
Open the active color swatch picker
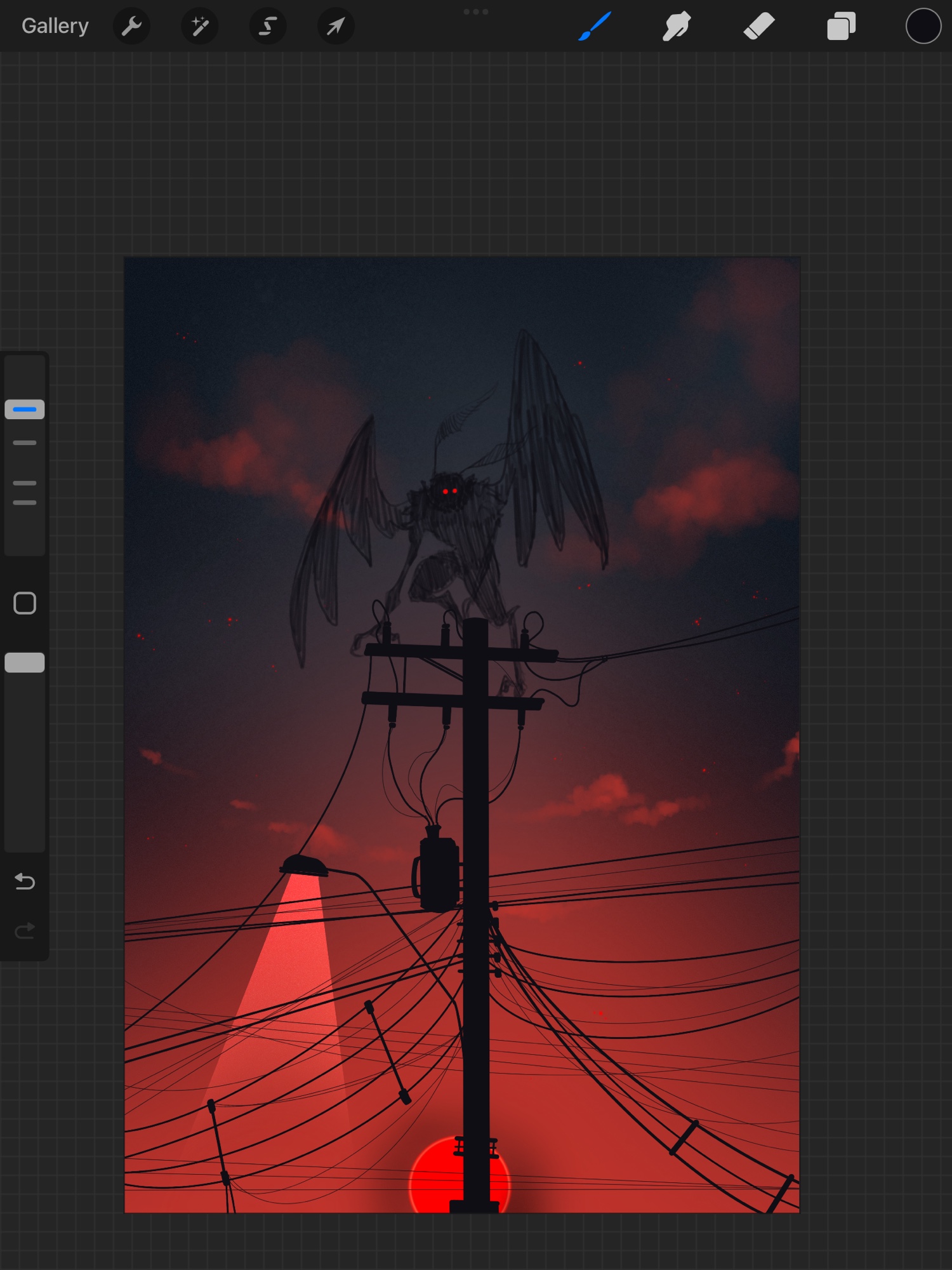(923, 27)
